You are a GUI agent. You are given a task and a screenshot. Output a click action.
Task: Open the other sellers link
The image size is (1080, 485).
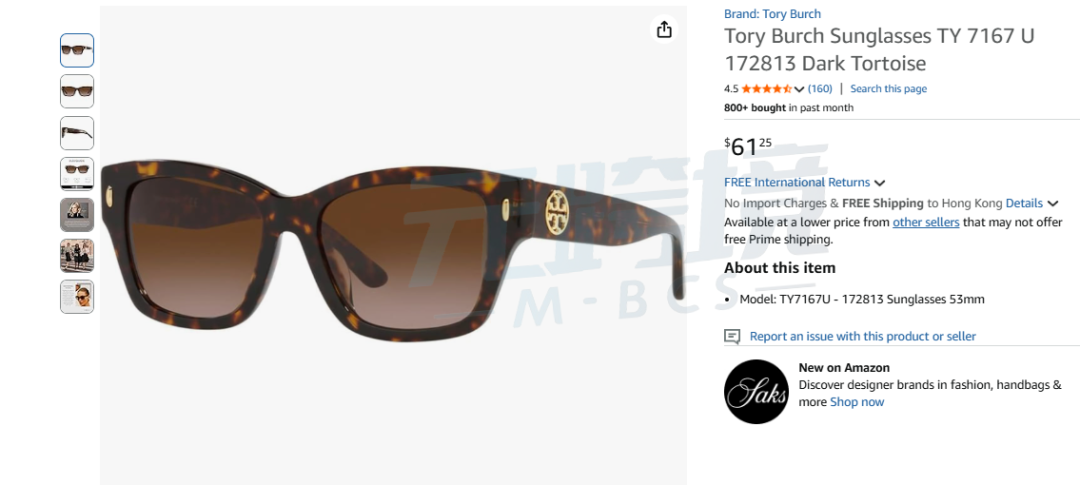pos(926,222)
